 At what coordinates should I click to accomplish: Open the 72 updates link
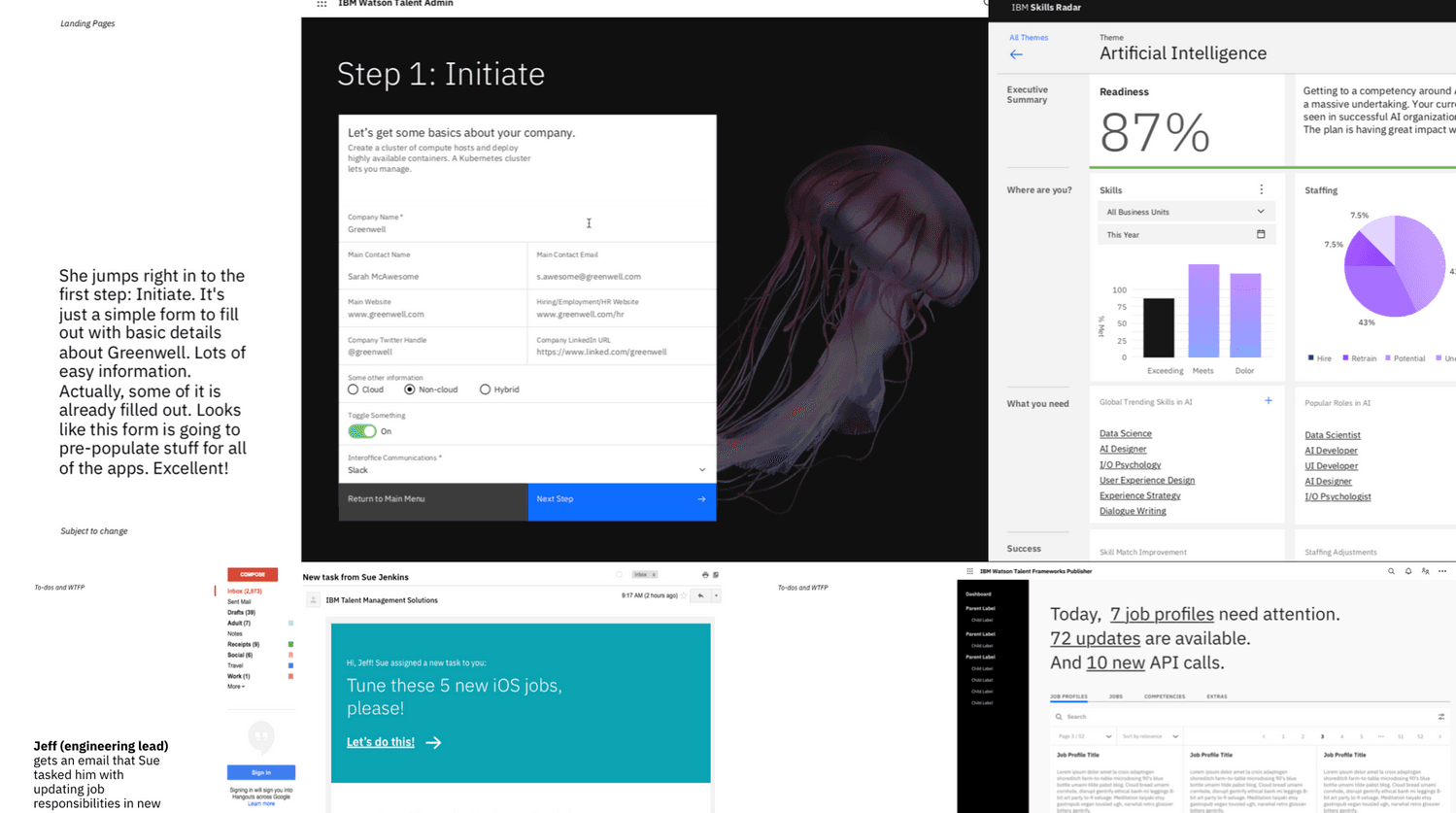coord(1095,638)
